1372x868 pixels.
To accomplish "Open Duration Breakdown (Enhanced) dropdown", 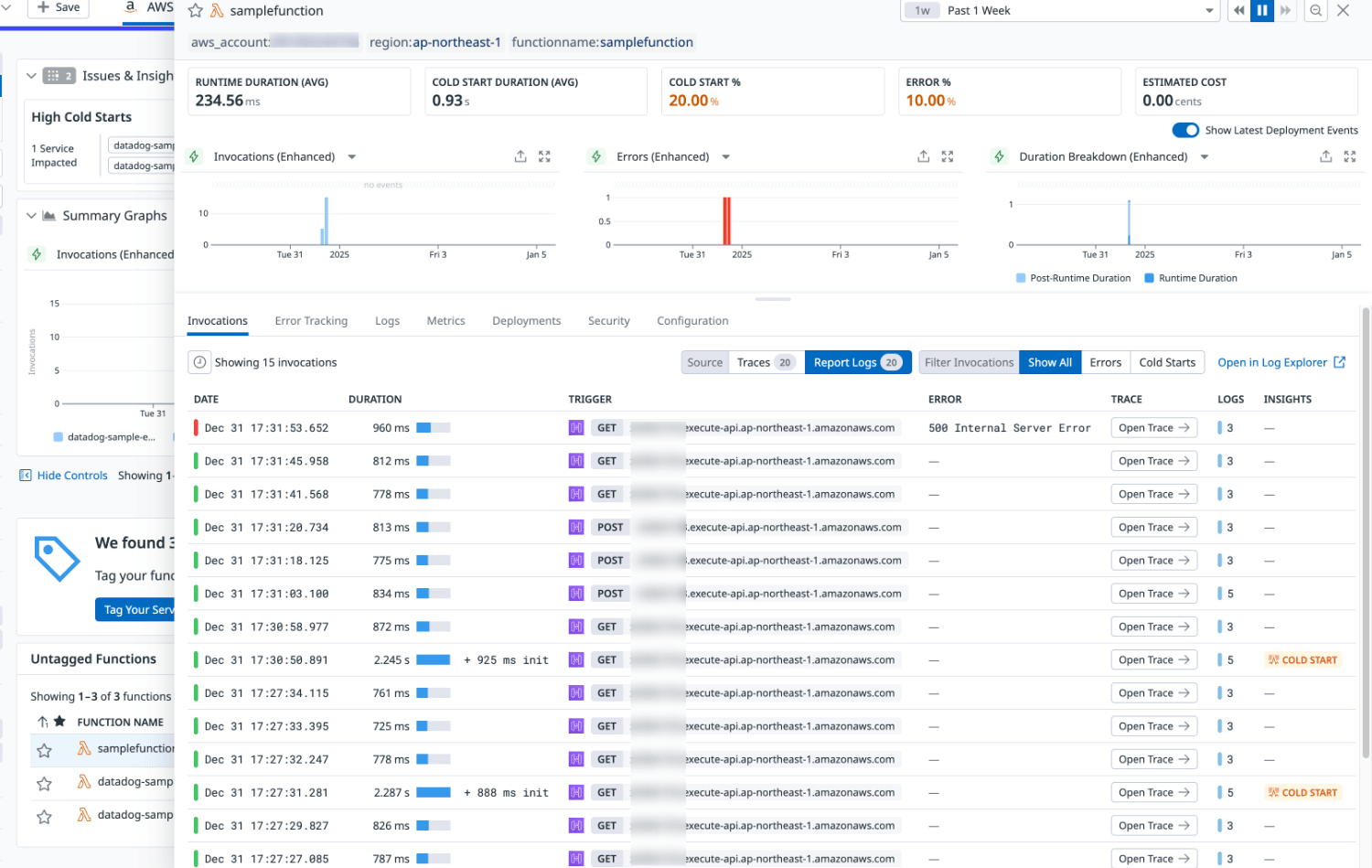I will coord(1205,157).
